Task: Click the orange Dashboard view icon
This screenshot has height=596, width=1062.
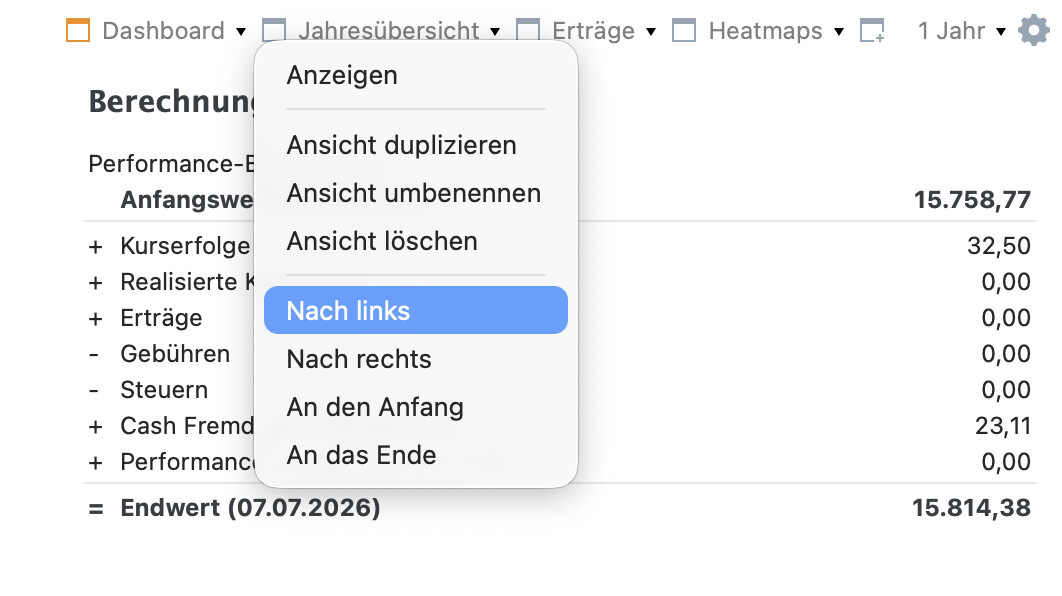Action: point(78,31)
